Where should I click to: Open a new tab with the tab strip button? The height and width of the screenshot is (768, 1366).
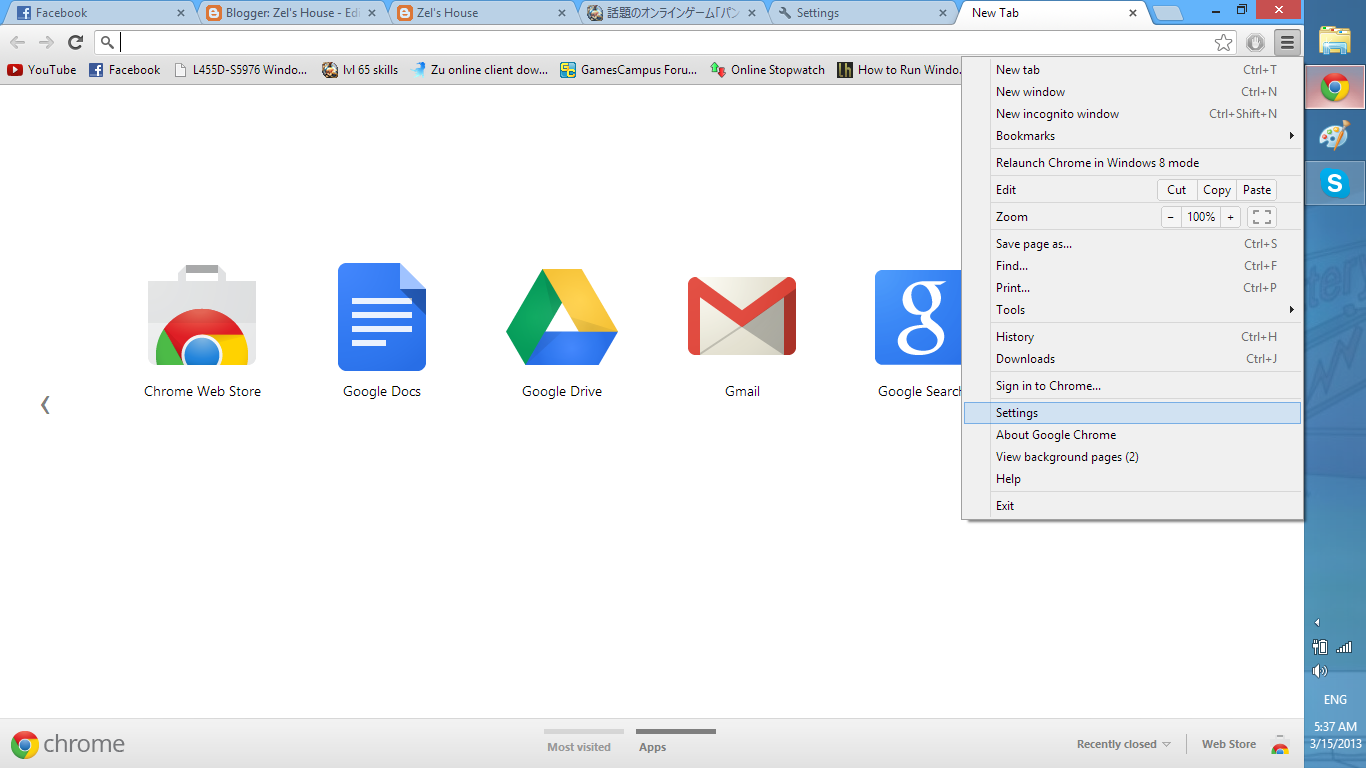click(x=1167, y=14)
